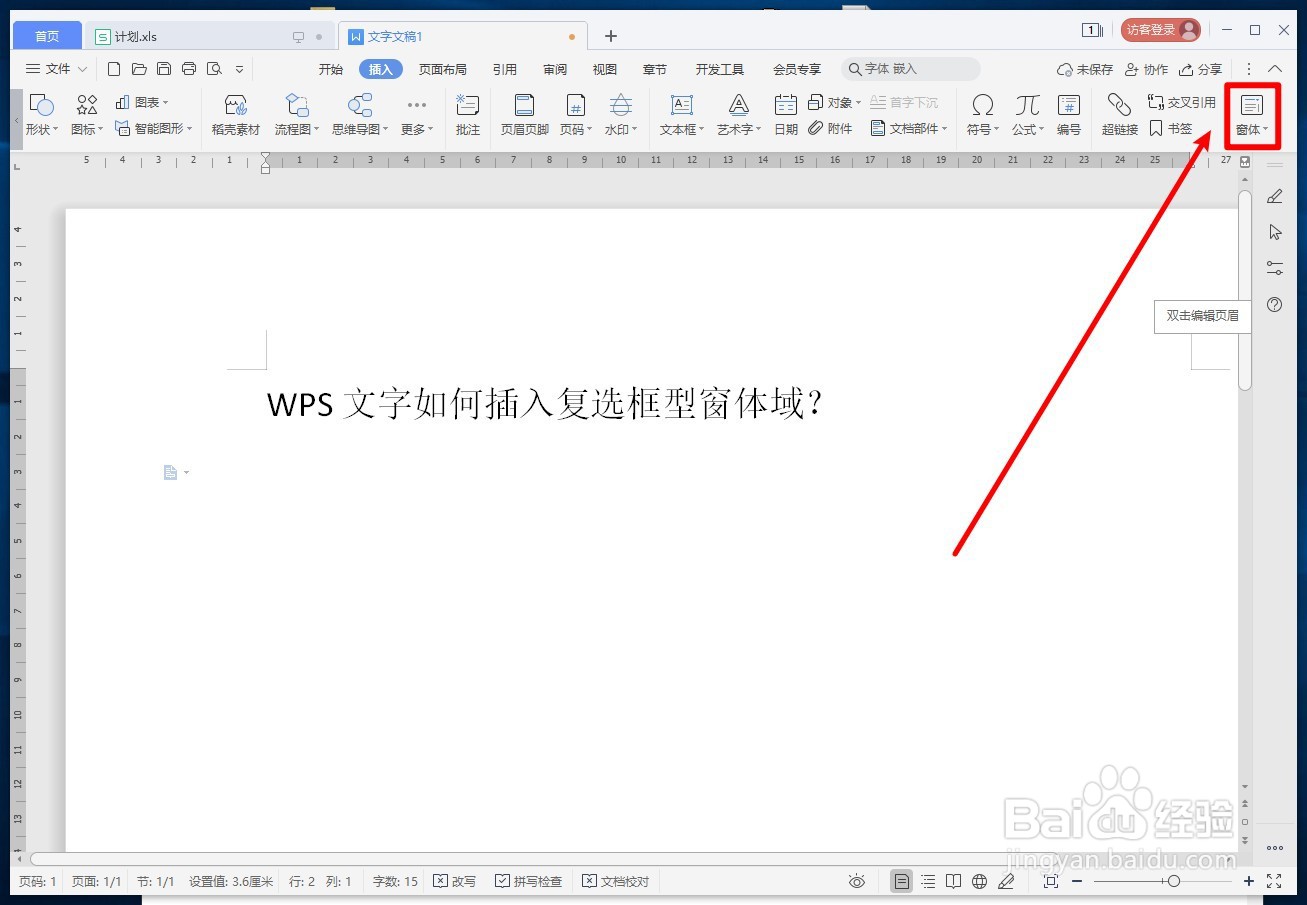The height and width of the screenshot is (905, 1307).
Task: Click the Guest Login (访客登录) button
Action: click(x=1160, y=30)
